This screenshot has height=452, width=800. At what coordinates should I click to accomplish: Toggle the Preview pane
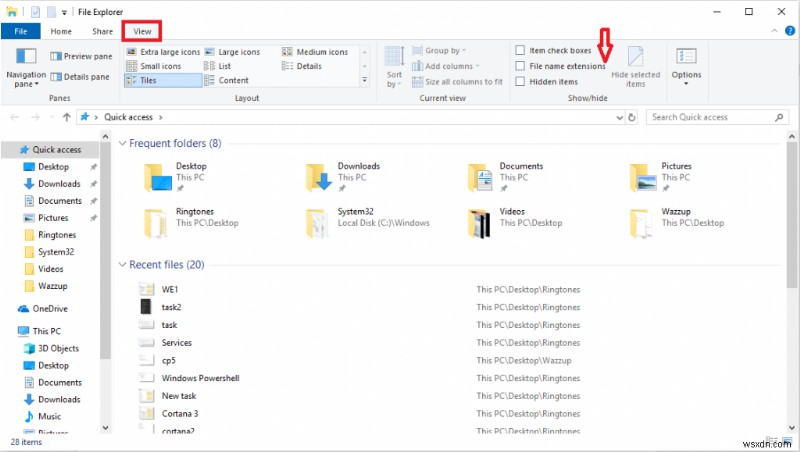pos(81,56)
